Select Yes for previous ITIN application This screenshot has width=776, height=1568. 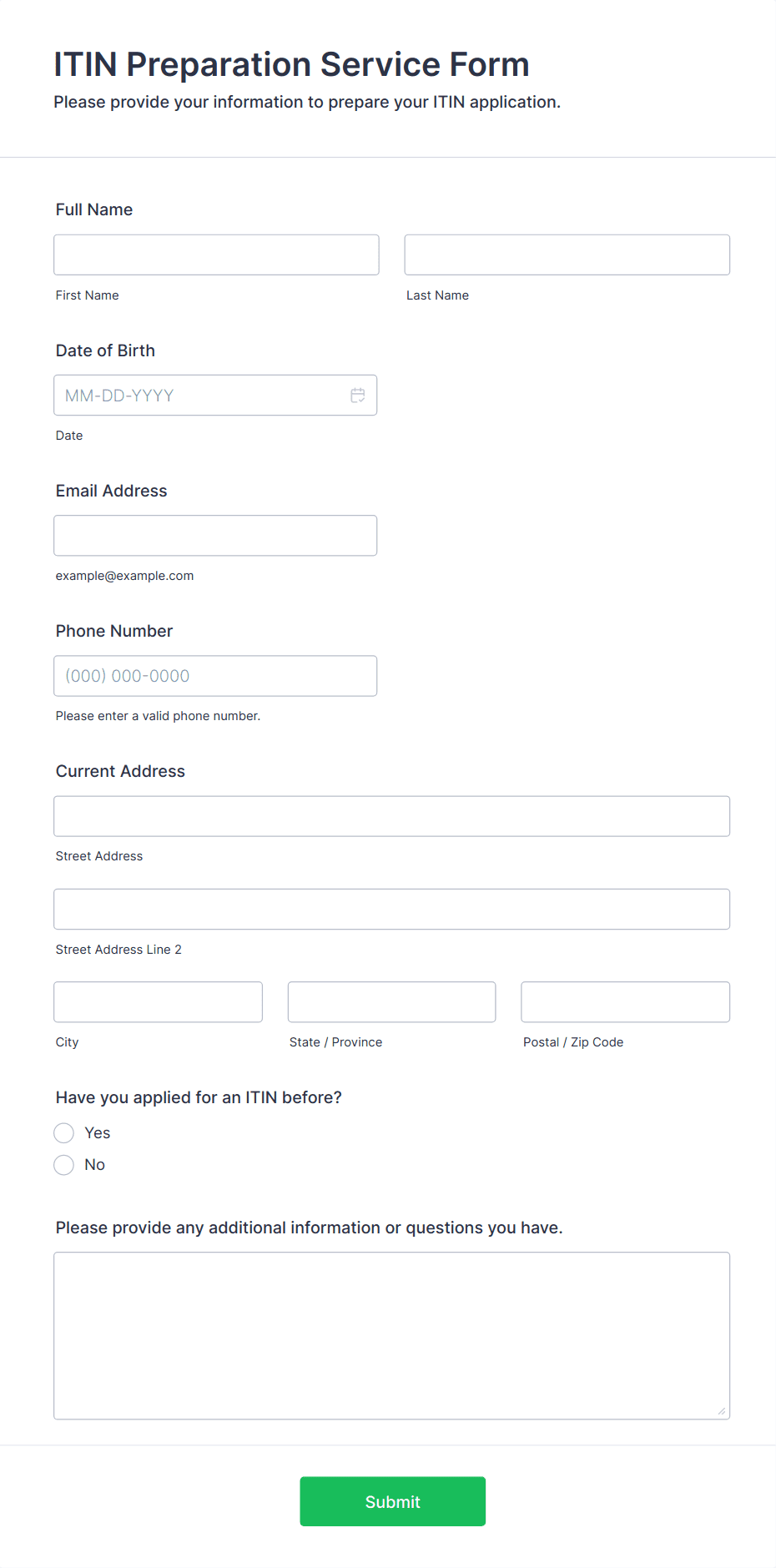pos(64,1133)
